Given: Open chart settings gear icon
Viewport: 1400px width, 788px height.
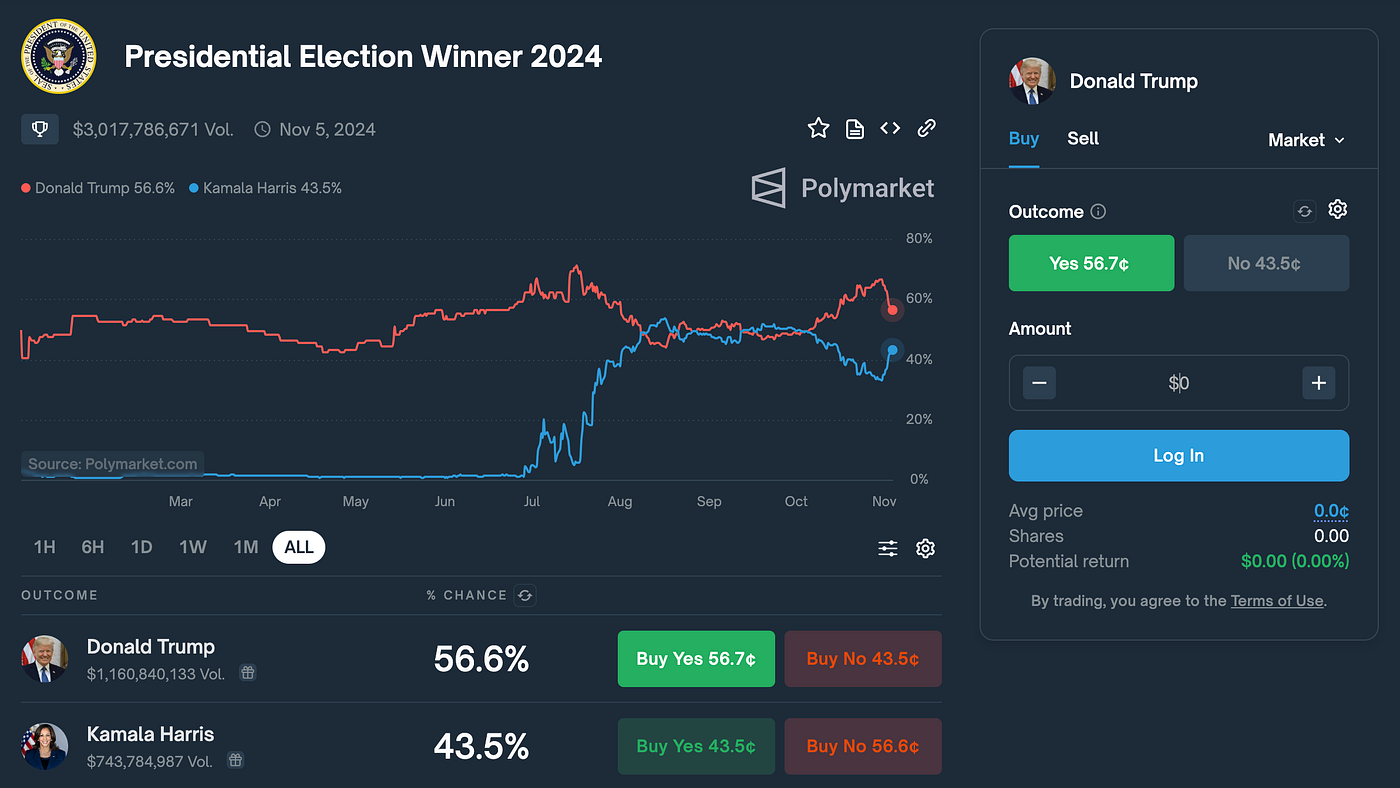Looking at the screenshot, I should coord(925,548).
